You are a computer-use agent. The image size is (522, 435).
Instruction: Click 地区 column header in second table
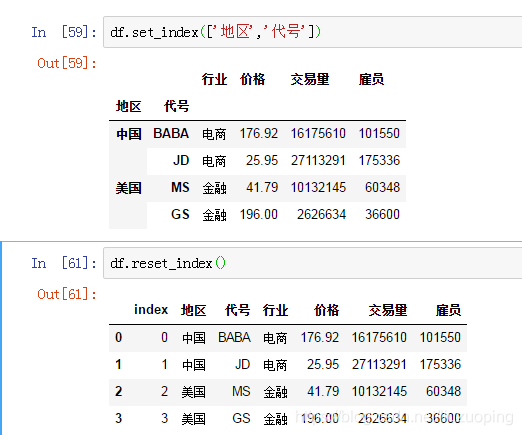(x=194, y=310)
